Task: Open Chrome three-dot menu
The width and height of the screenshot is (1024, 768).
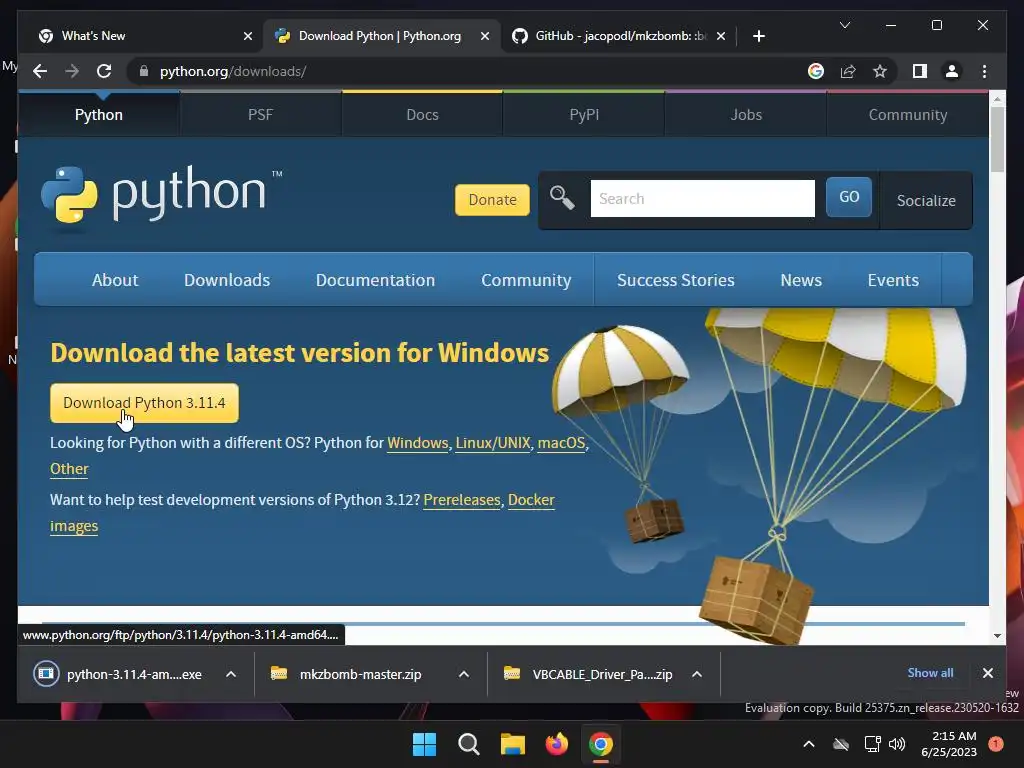Action: [984, 71]
